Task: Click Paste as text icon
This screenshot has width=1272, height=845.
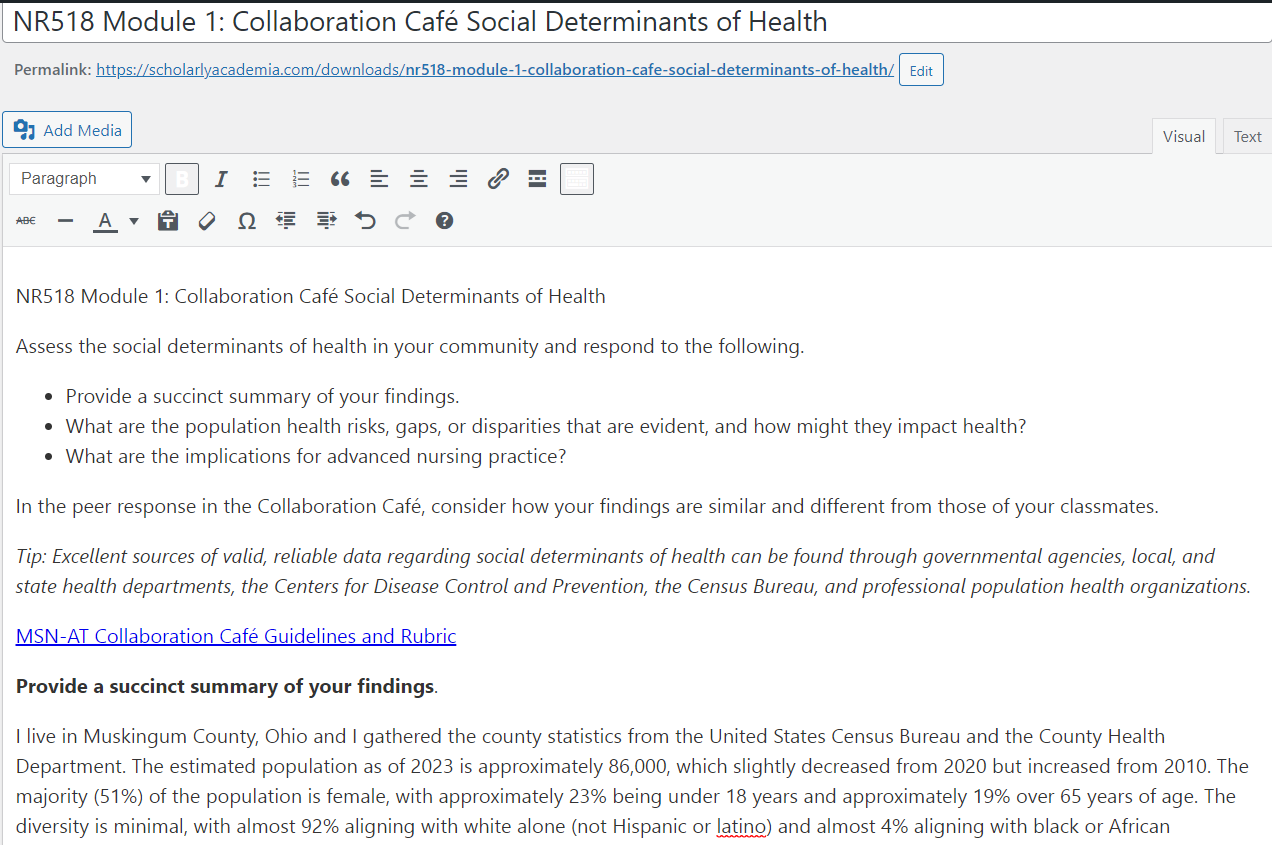Action: click(168, 221)
